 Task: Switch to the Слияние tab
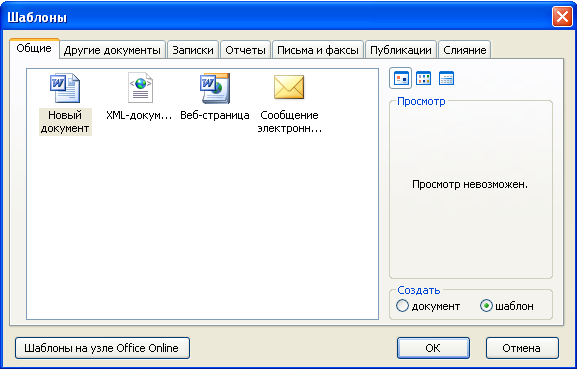coord(464,50)
